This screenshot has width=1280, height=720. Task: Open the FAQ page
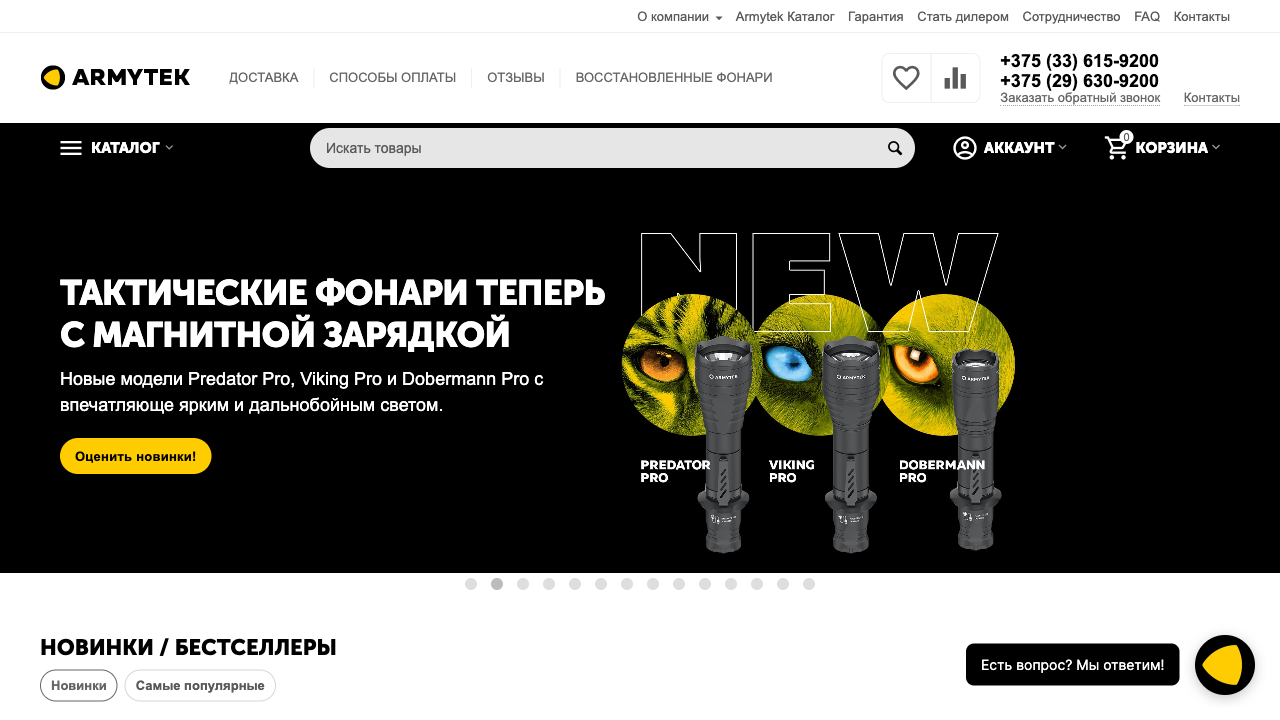click(x=1147, y=17)
